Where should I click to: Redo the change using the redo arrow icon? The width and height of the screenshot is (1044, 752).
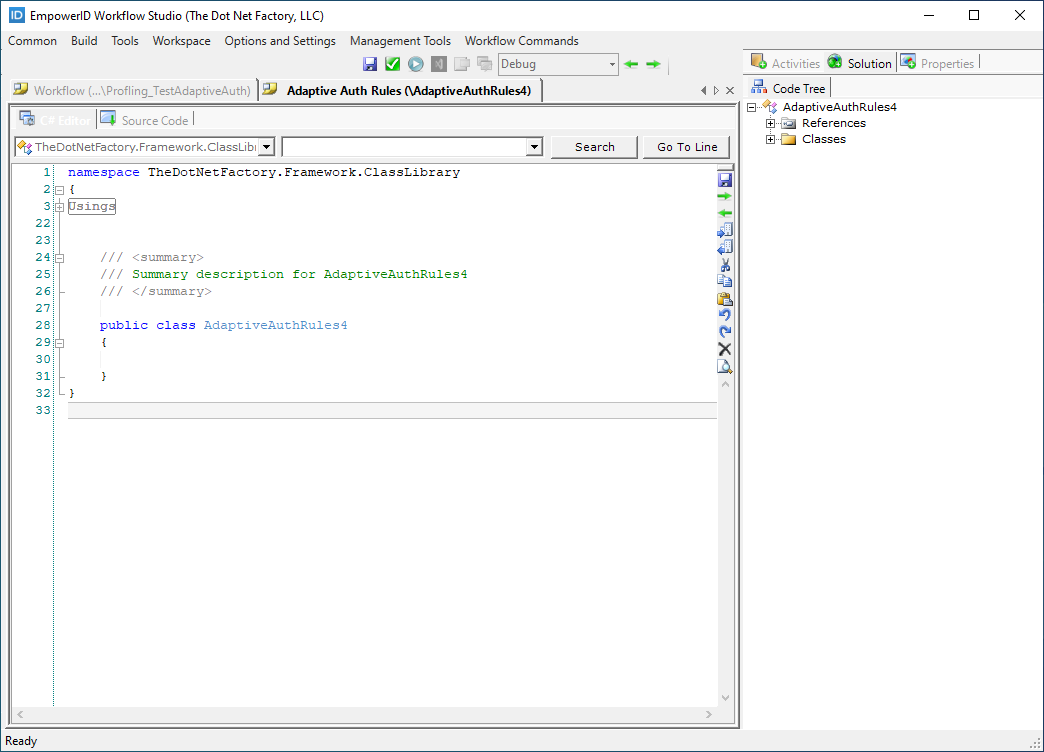click(x=725, y=332)
